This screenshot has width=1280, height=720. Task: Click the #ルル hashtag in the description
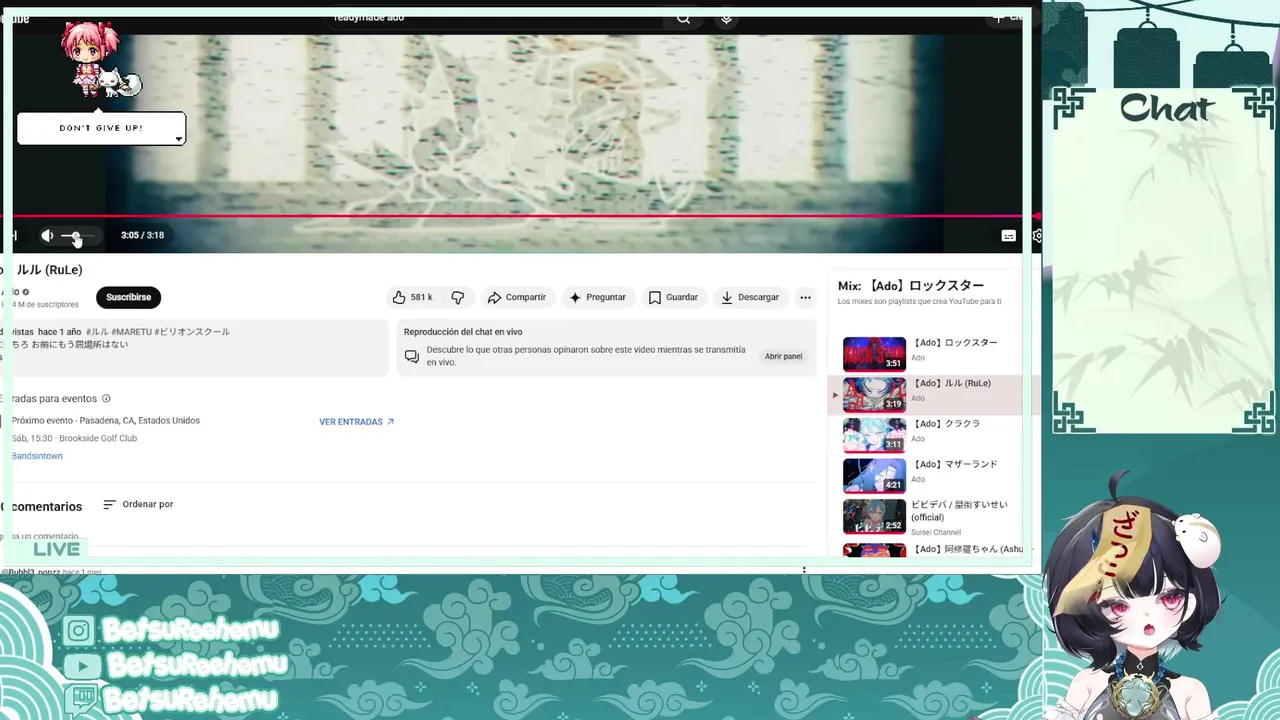[x=97, y=332]
